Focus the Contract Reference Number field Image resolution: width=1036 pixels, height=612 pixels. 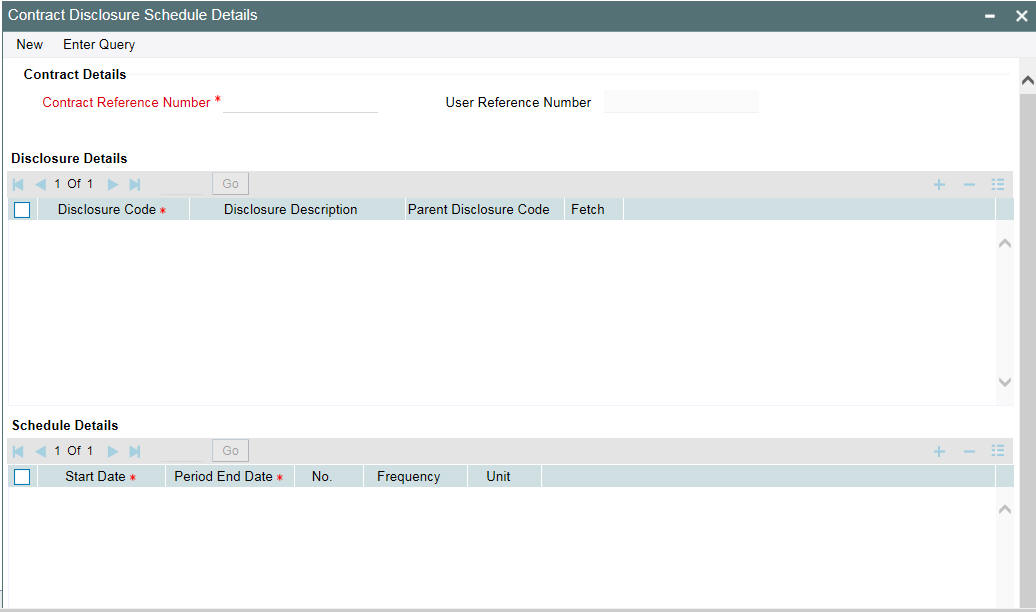(x=300, y=102)
